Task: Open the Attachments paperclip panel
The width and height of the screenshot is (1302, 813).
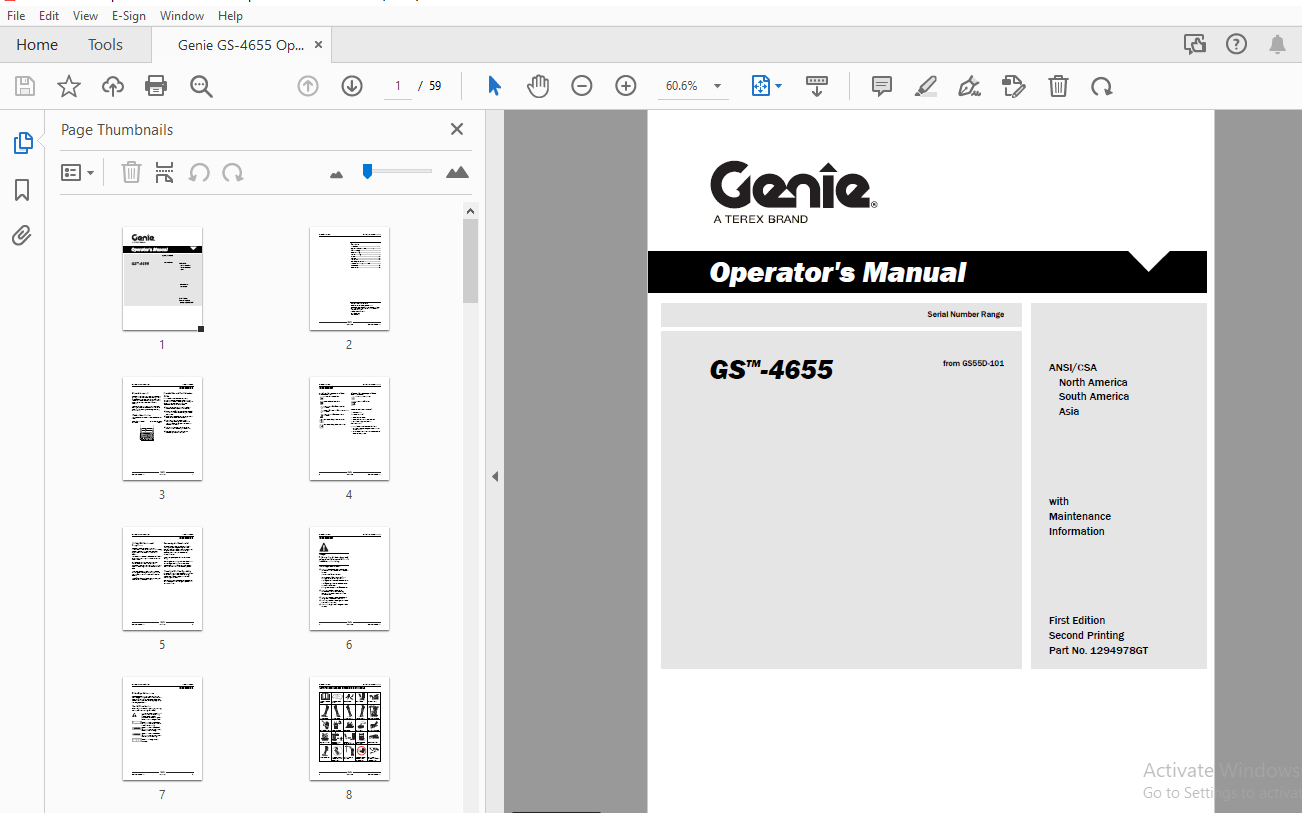Action: click(22, 236)
